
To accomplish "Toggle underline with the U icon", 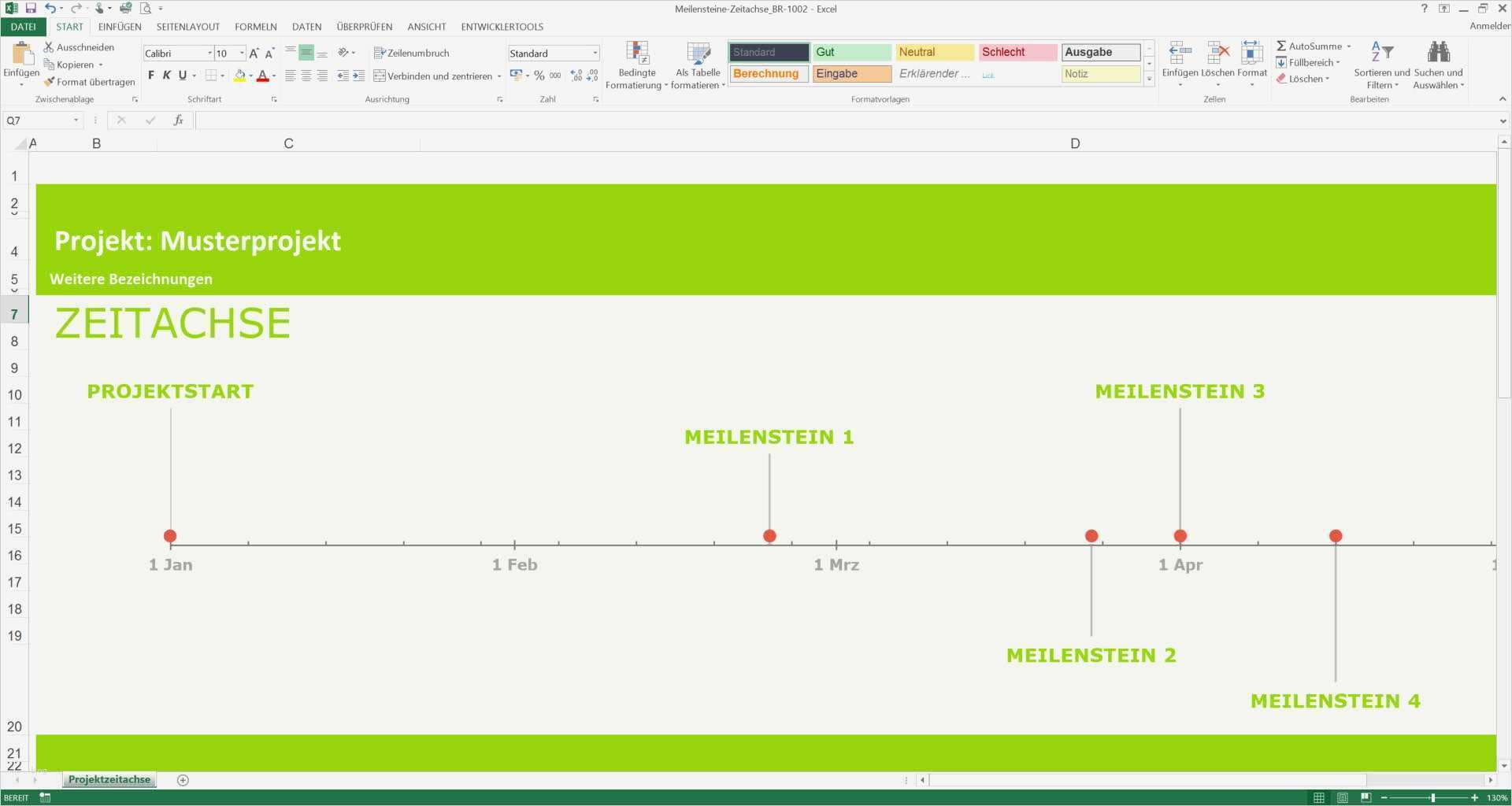I will click(x=181, y=76).
